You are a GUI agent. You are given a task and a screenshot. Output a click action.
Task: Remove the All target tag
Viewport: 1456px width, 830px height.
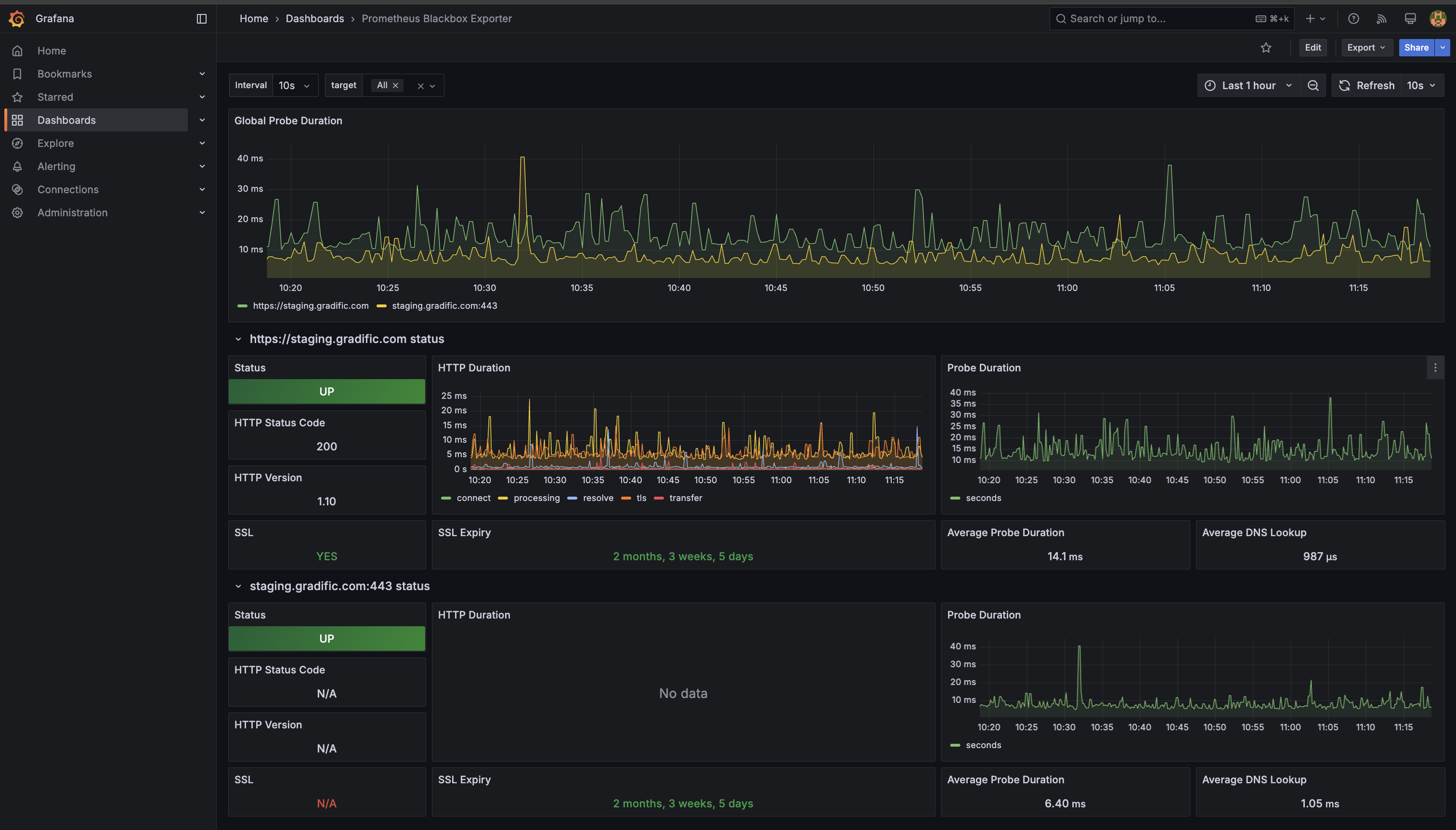coord(395,86)
